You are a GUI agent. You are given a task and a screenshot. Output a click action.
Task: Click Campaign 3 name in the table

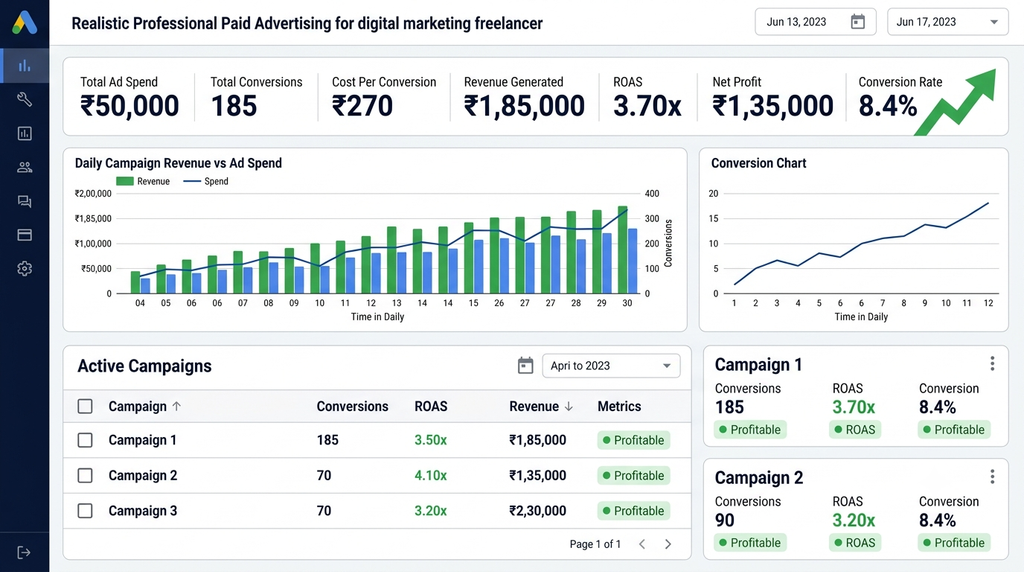(142, 511)
